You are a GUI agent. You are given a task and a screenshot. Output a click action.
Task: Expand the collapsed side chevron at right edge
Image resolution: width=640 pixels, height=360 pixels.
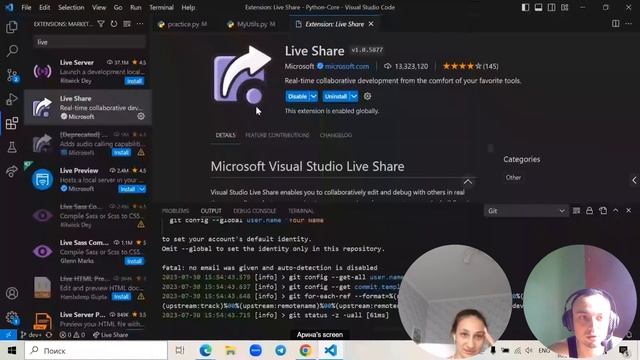point(634,180)
